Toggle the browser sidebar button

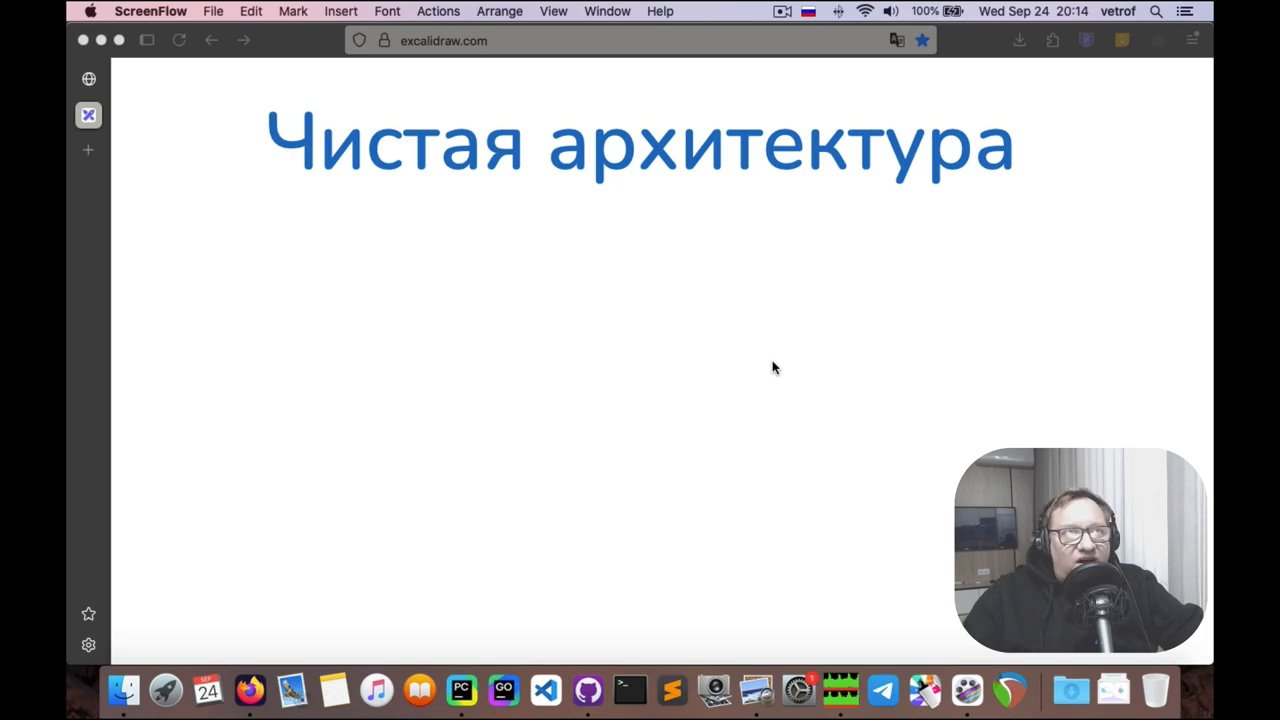pos(147,40)
